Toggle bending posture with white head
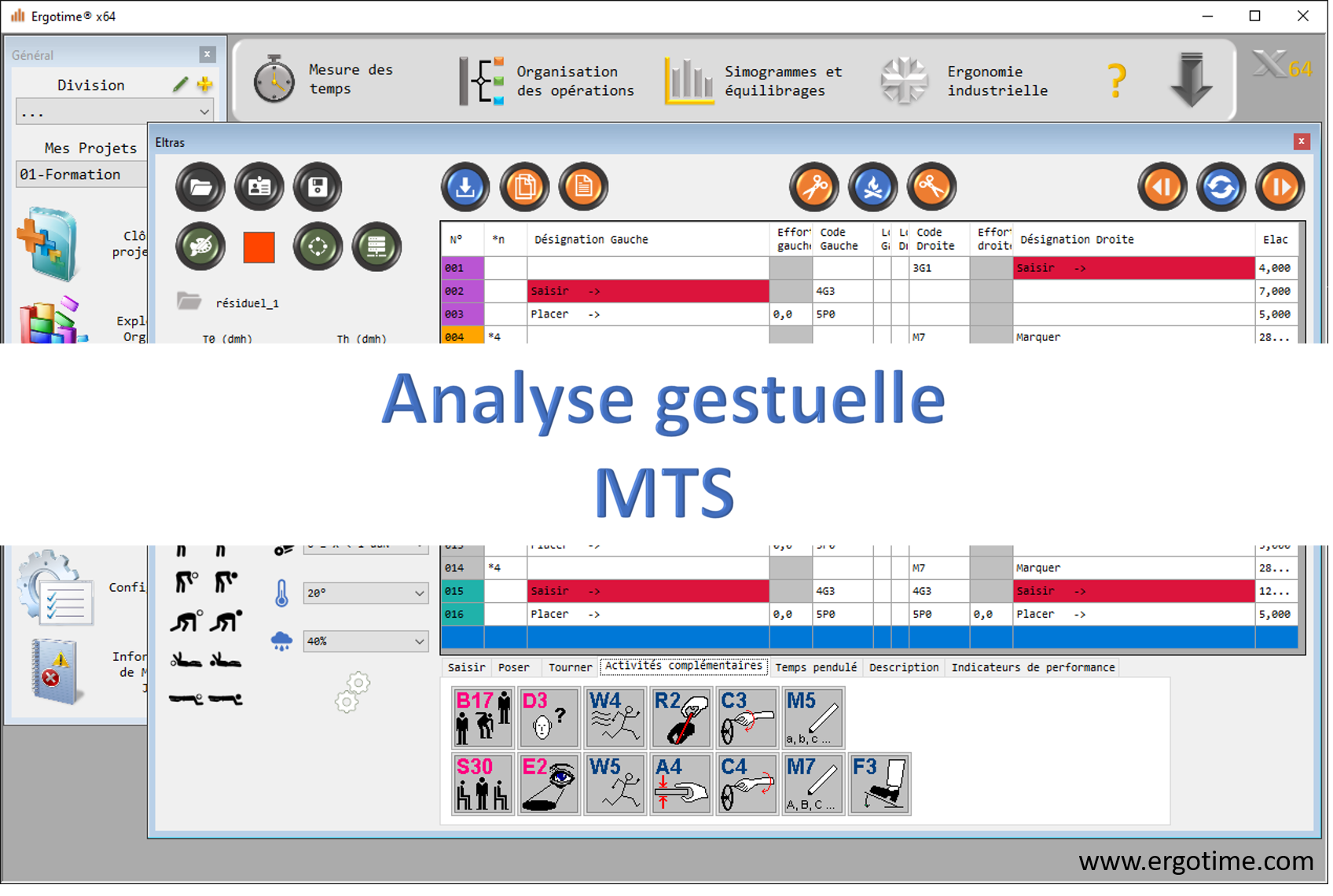 (186, 582)
